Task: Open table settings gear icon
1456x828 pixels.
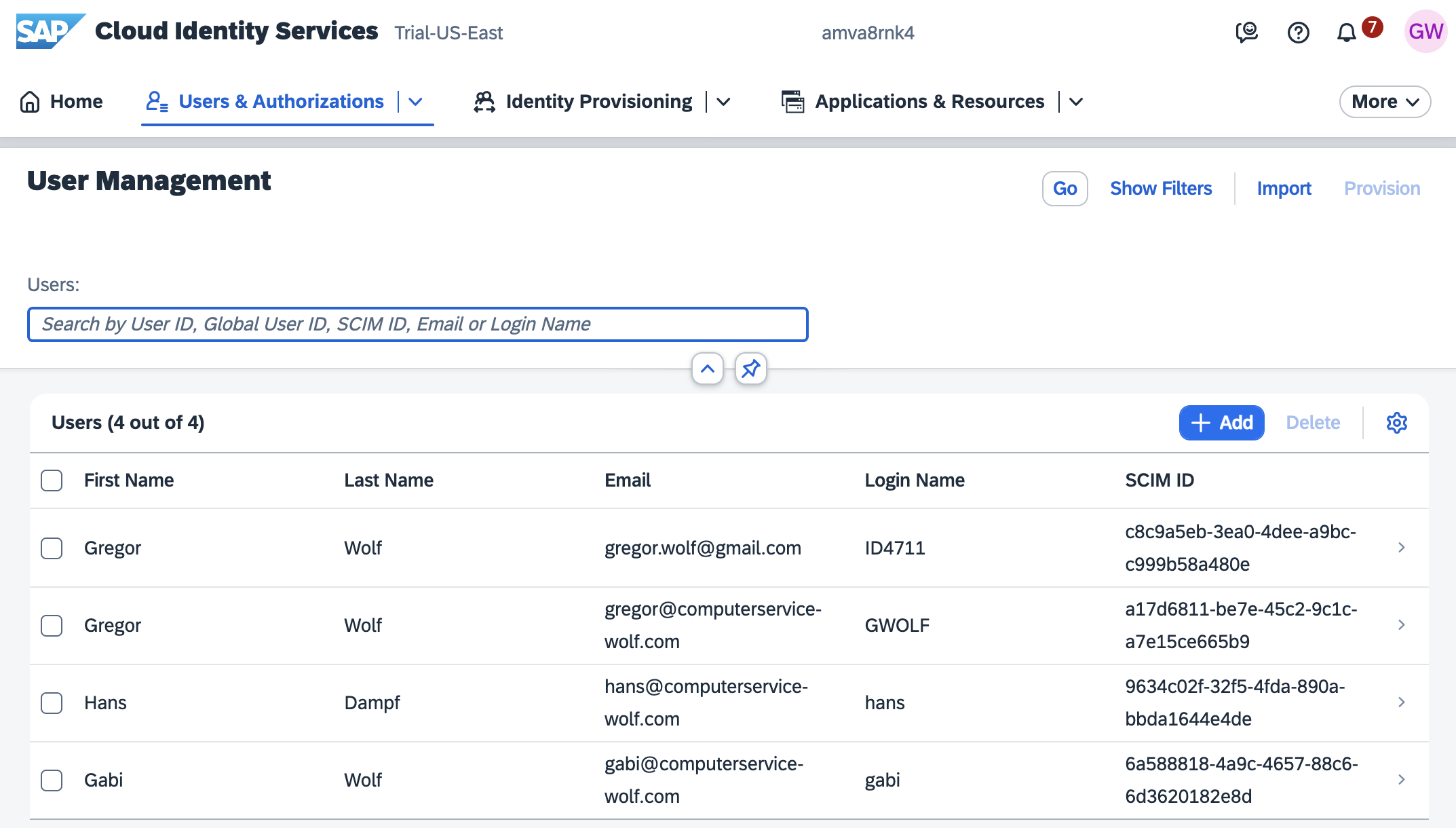Action: pos(1396,423)
